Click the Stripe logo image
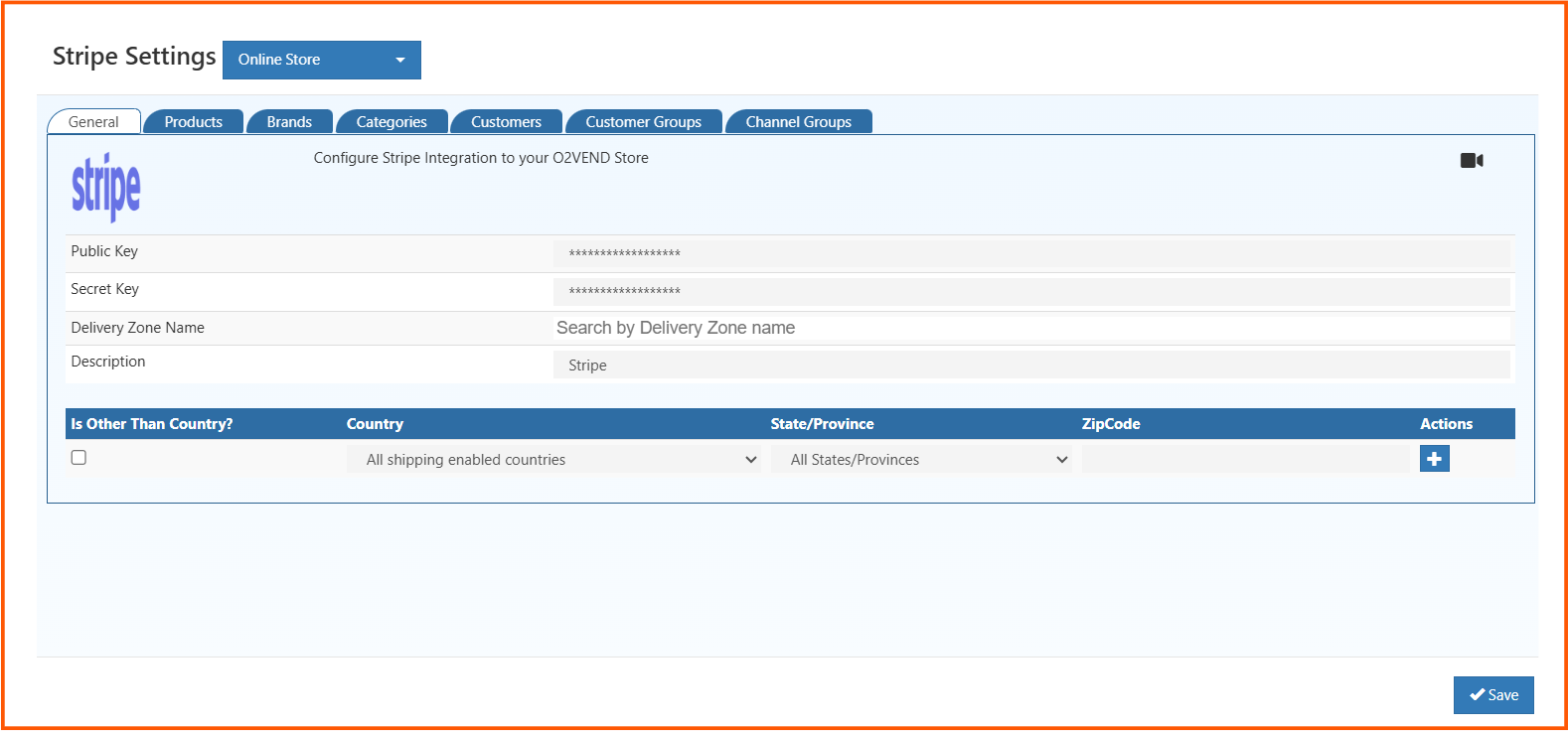The height and width of the screenshot is (731, 1568). click(x=106, y=187)
